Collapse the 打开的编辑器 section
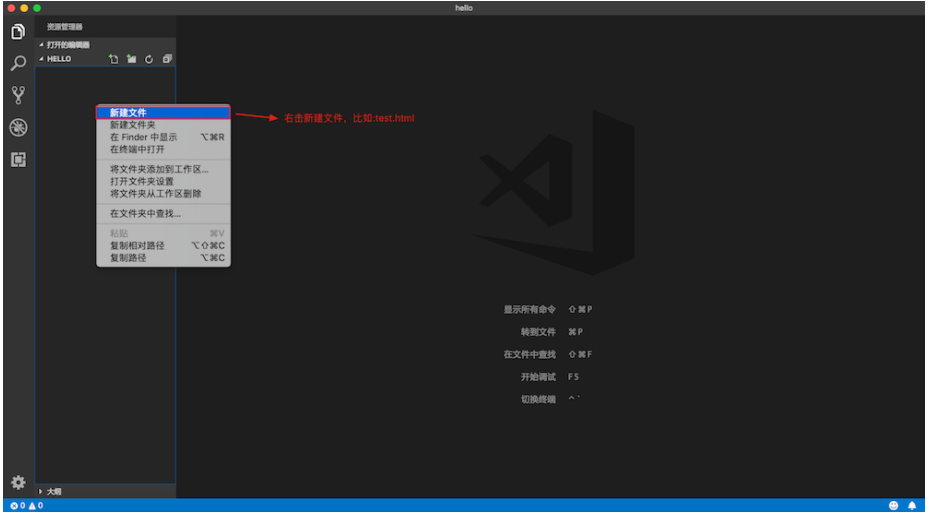This screenshot has height=517, width=929. point(105,45)
